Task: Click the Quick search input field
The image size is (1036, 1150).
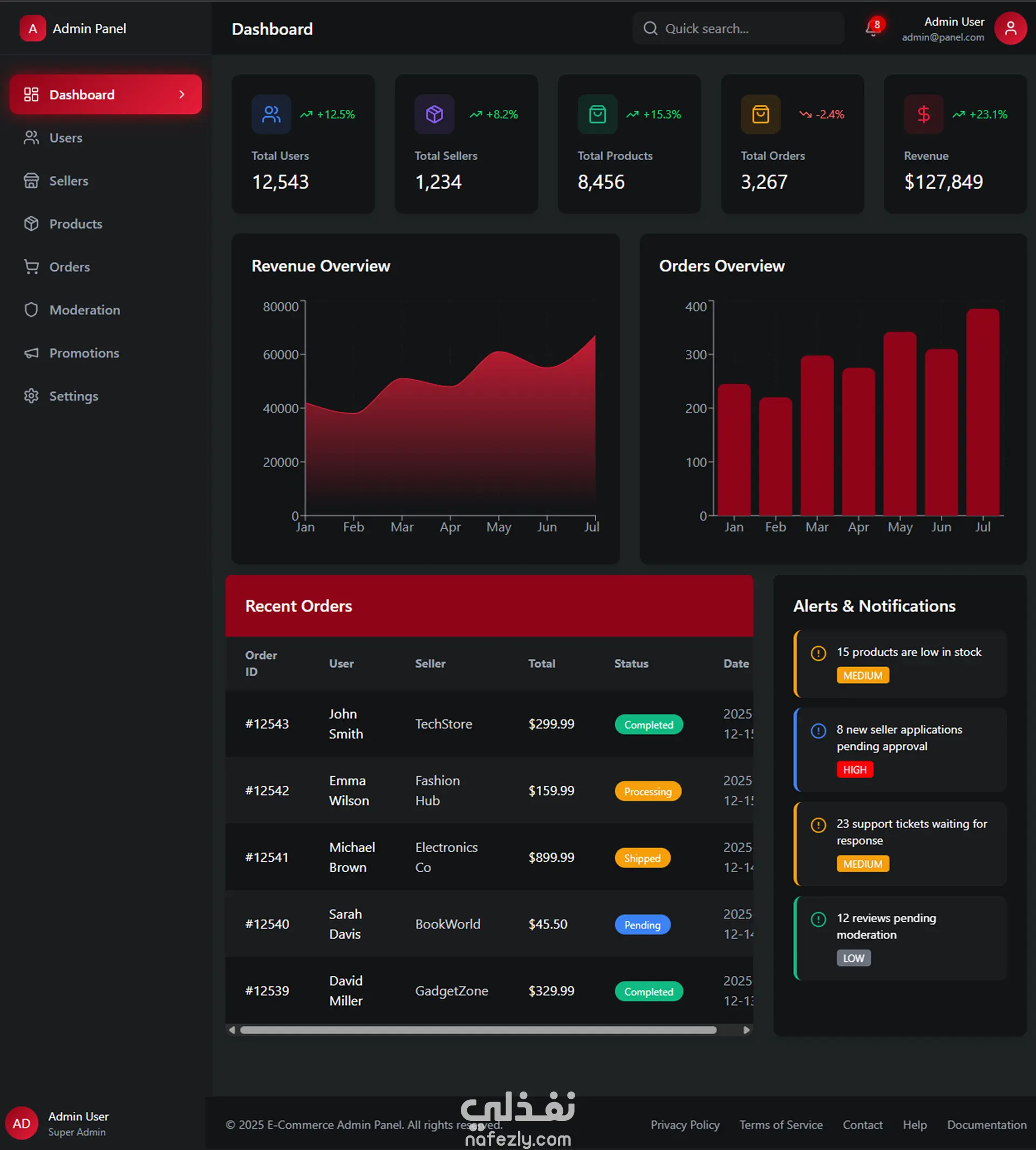Action: point(738,29)
